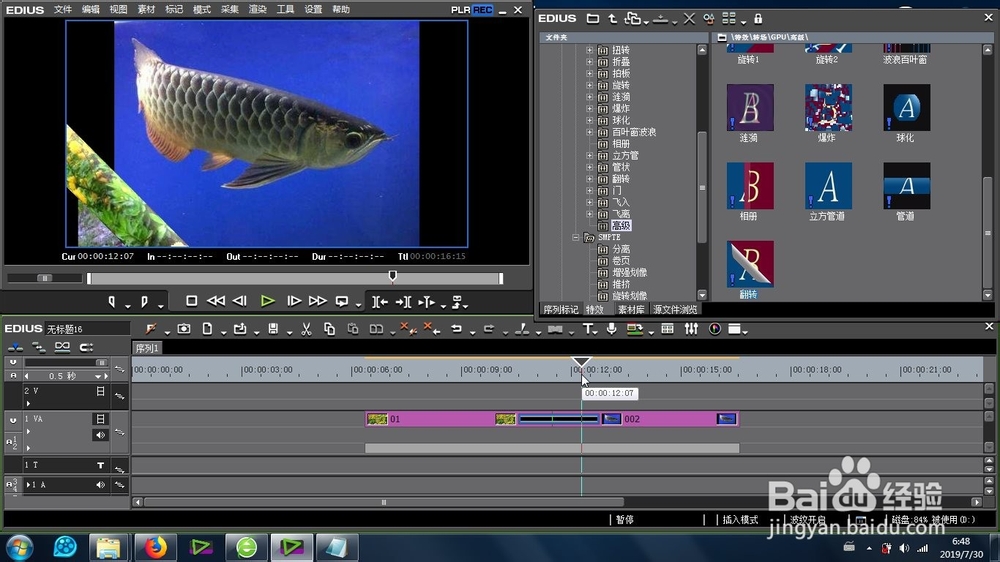The image size is (1000, 562).
Task: Click the green Play button in the player
Action: pos(267,300)
